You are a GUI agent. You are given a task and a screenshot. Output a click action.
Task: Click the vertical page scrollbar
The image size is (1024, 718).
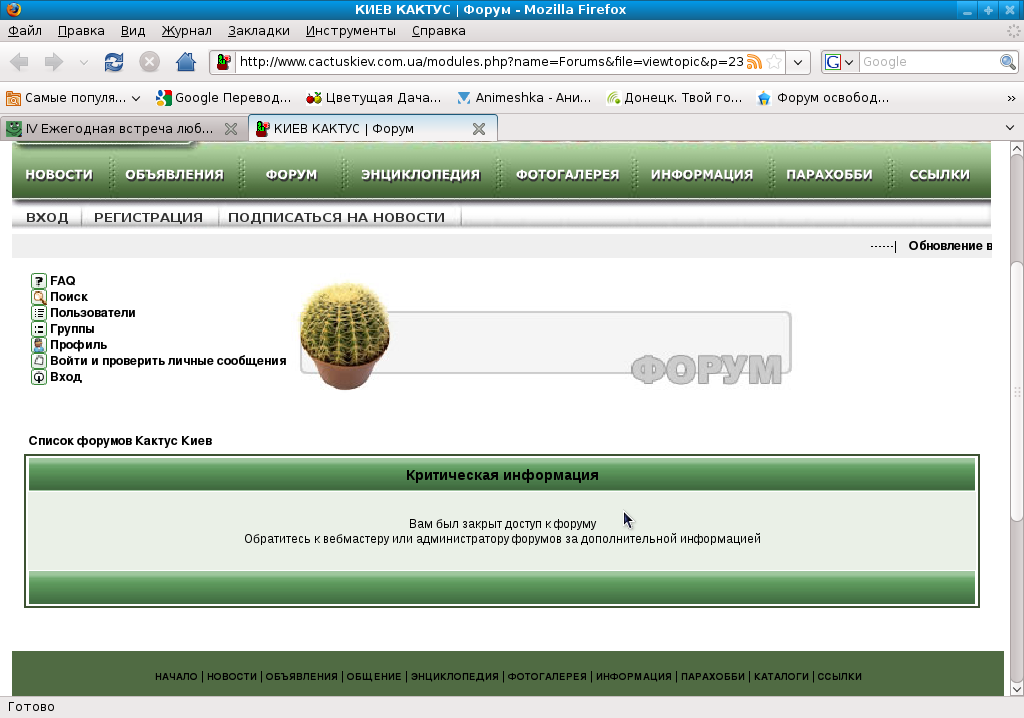tap(1016, 390)
